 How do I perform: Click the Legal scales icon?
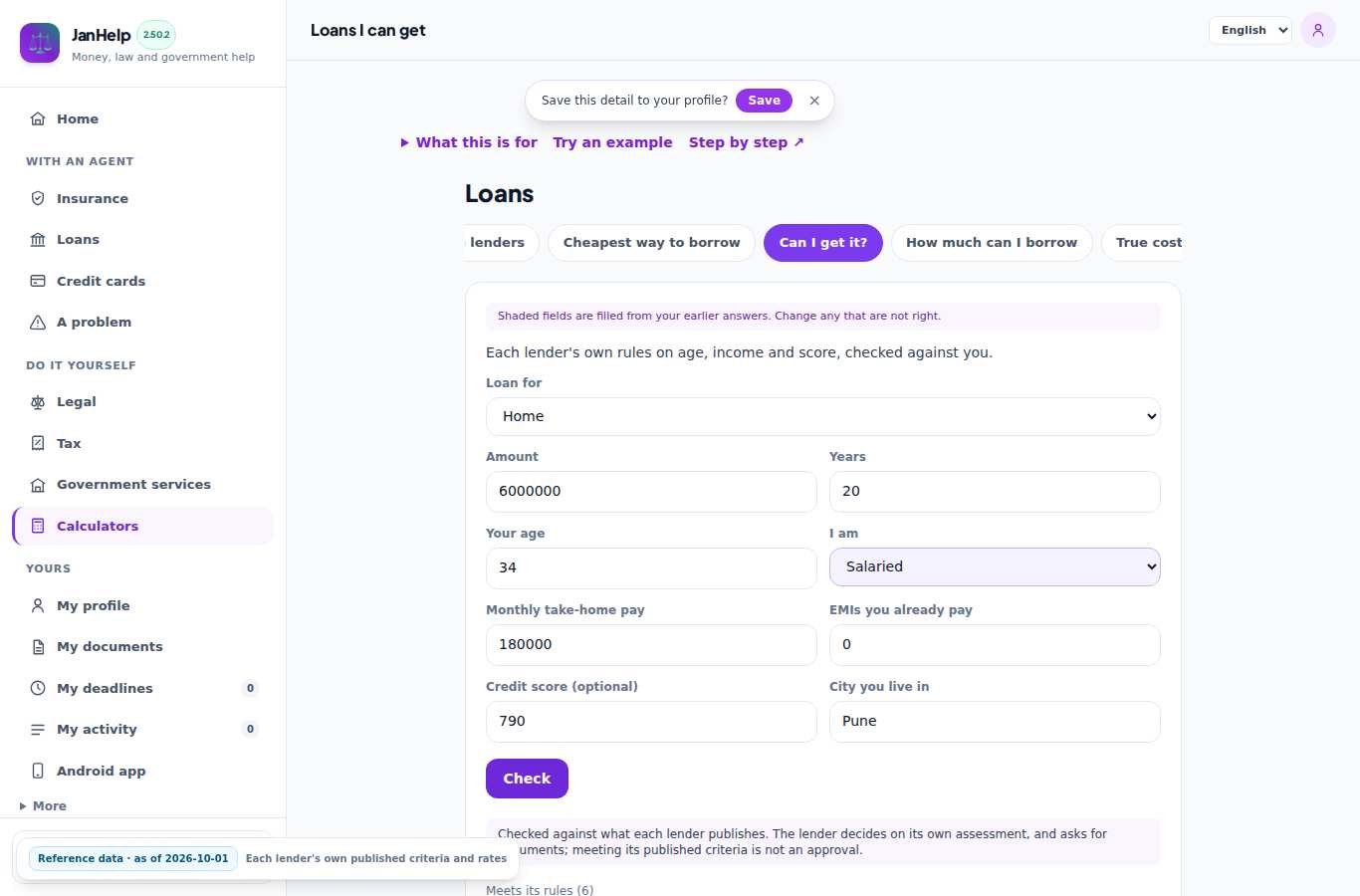pyautogui.click(x=38, y=401)
